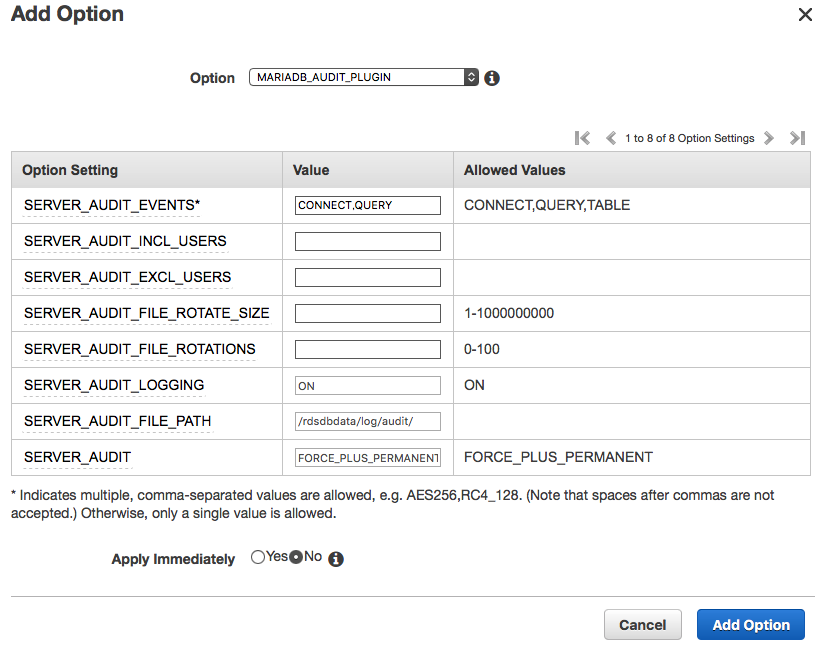
Task: Click the Apply Immediately label
Action: 173,559
